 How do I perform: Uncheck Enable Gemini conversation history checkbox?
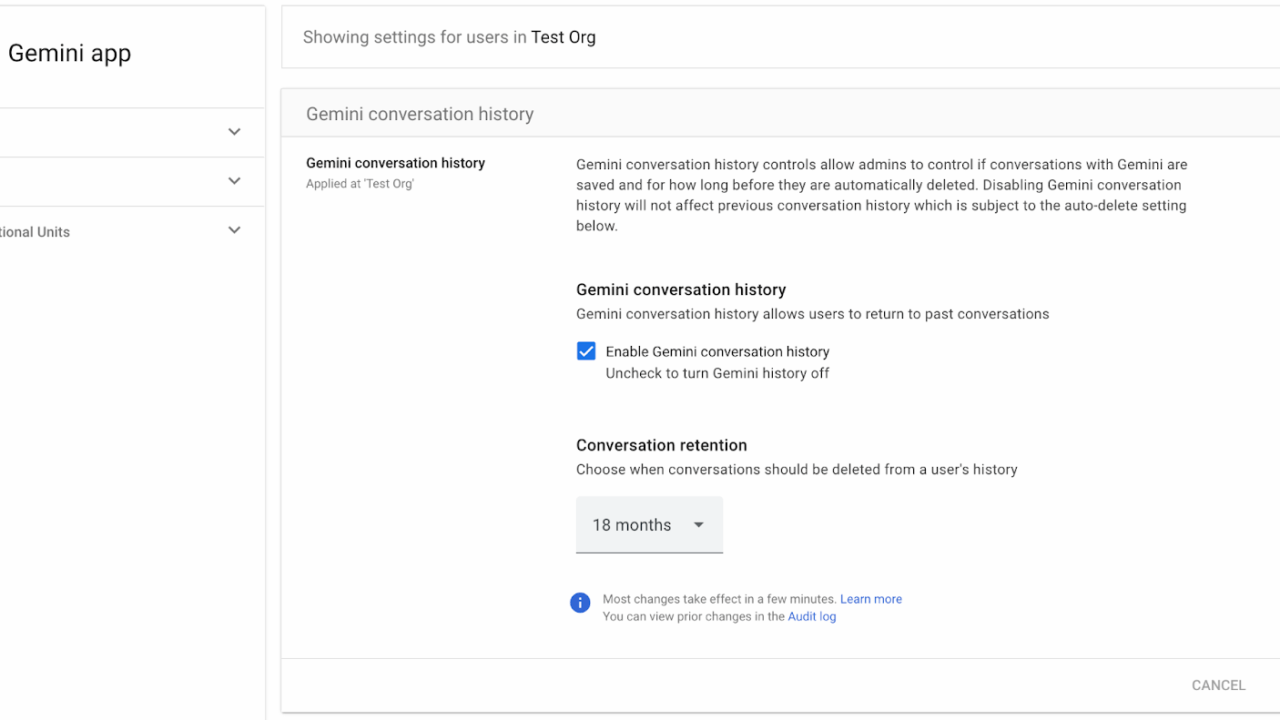pos(586,351)
